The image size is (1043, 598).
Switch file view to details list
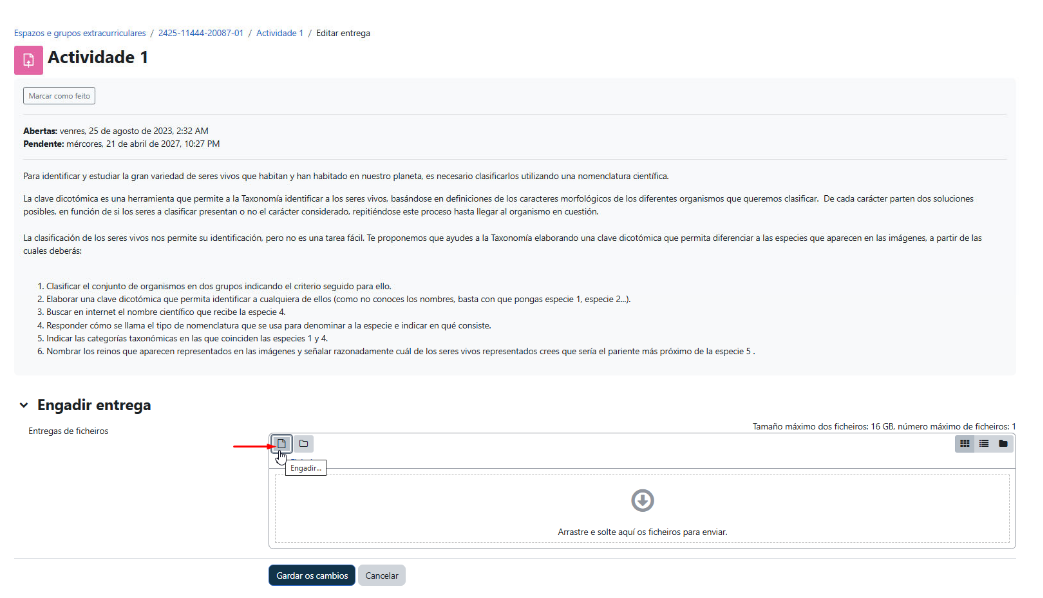tap(984, 443)
